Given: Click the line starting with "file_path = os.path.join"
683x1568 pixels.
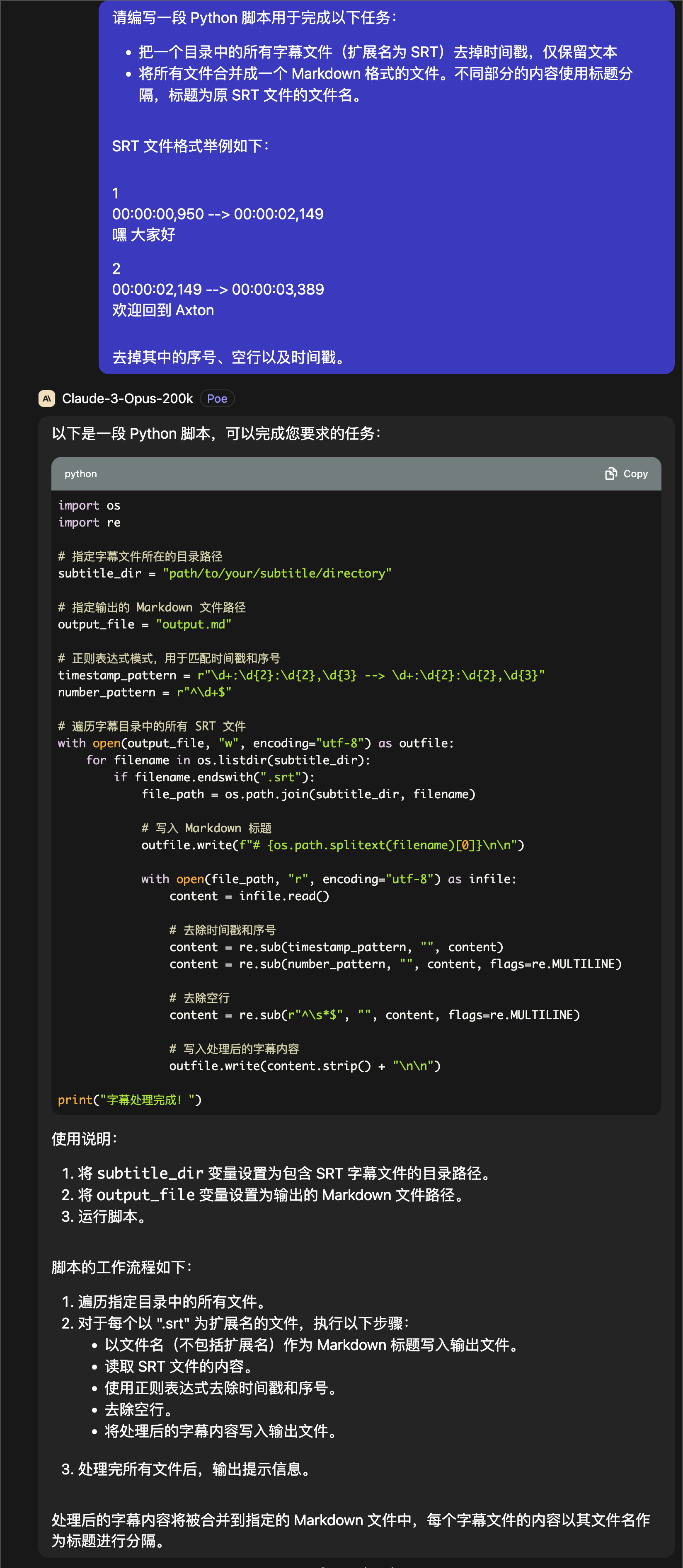Looking at the screenshot, I should coord(309,794).
